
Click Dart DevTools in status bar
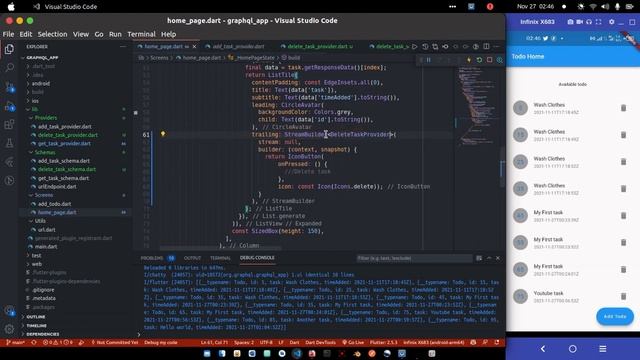click(320, 342)
